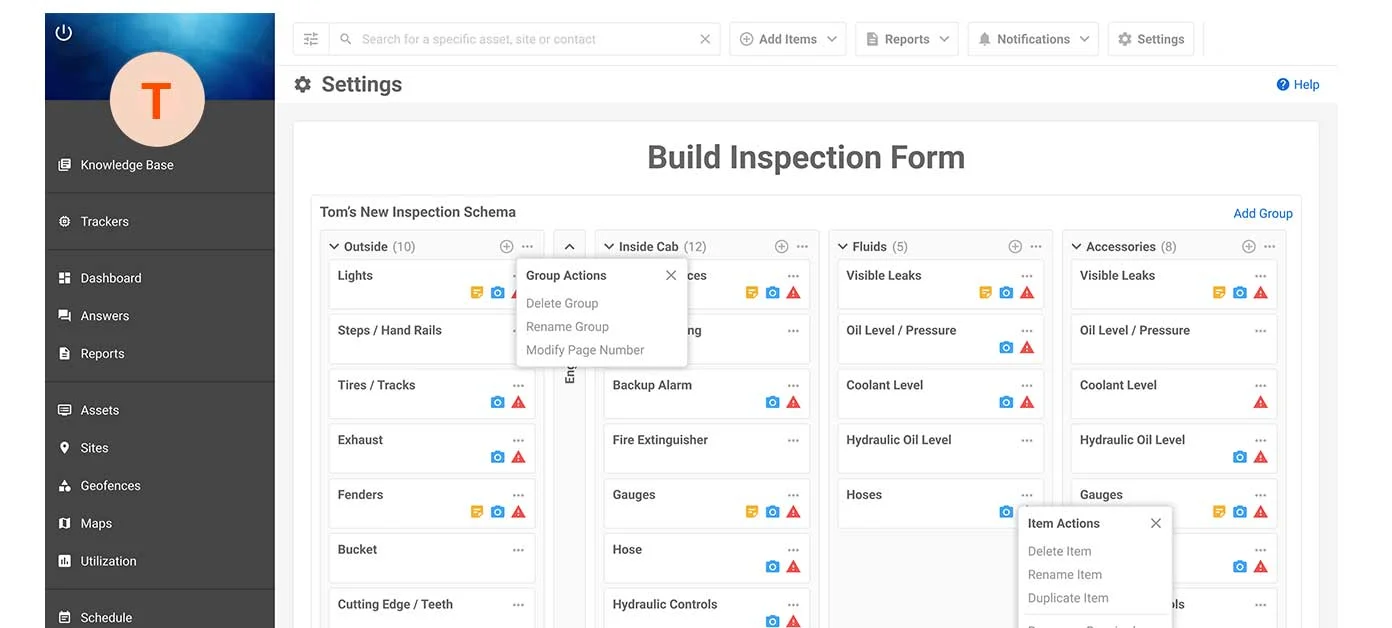Click the power icon above the profile avatar
Image resolution: width=1392 pixels, height=628 pixels.
(x=63, y=32)
